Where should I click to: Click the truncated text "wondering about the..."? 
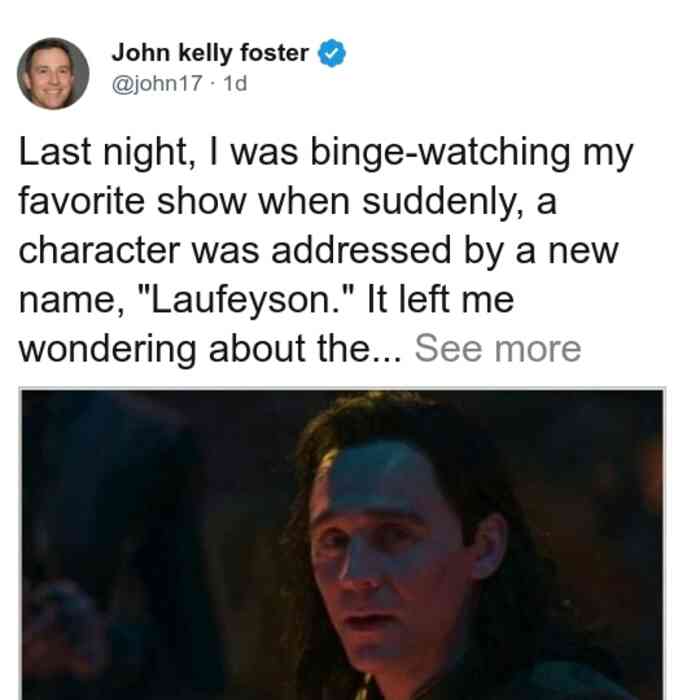point(210,349)
